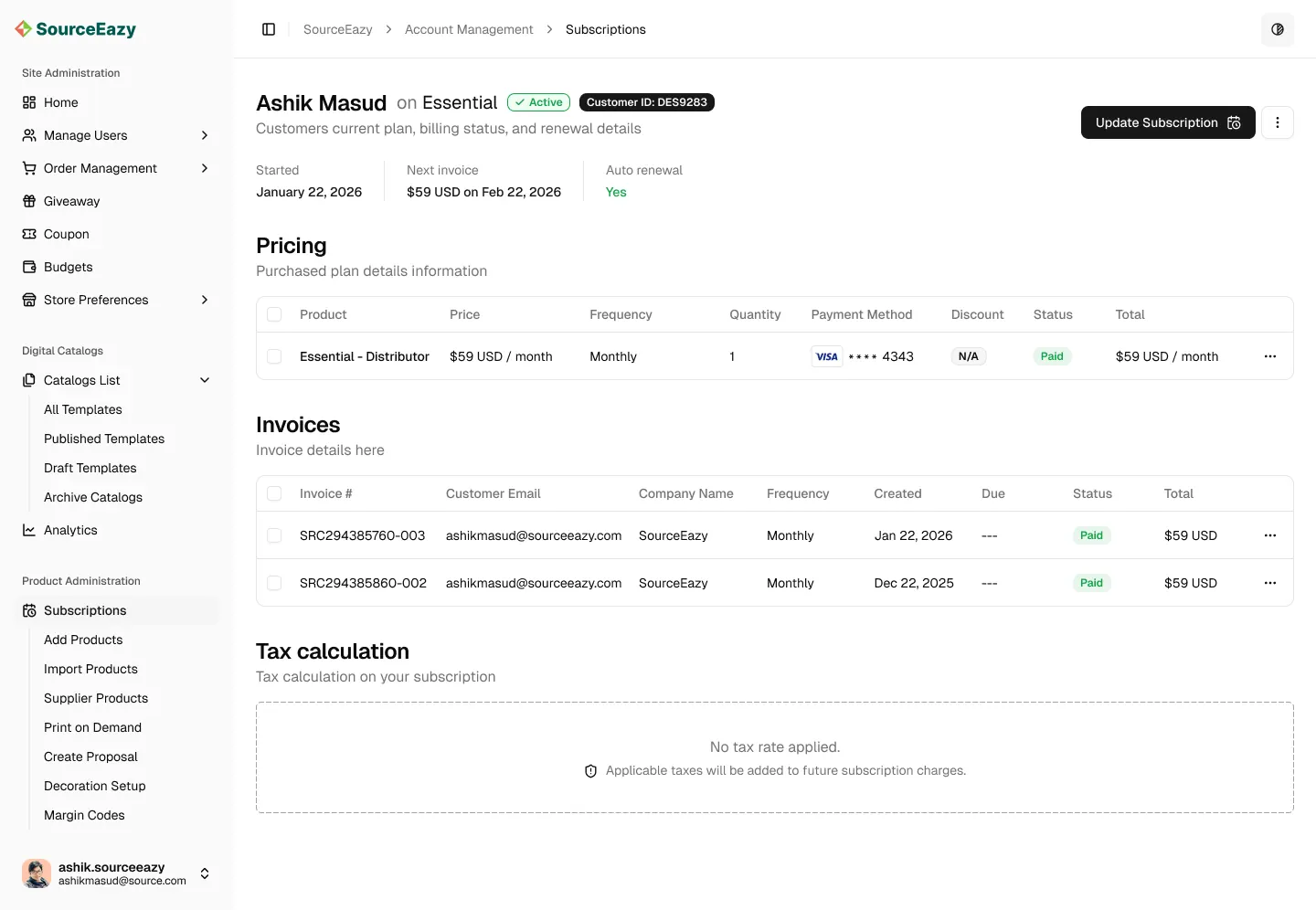Viewport: 1316px width, 910px height.
Task: Open Supplier Products
Action: pos(96,698)
